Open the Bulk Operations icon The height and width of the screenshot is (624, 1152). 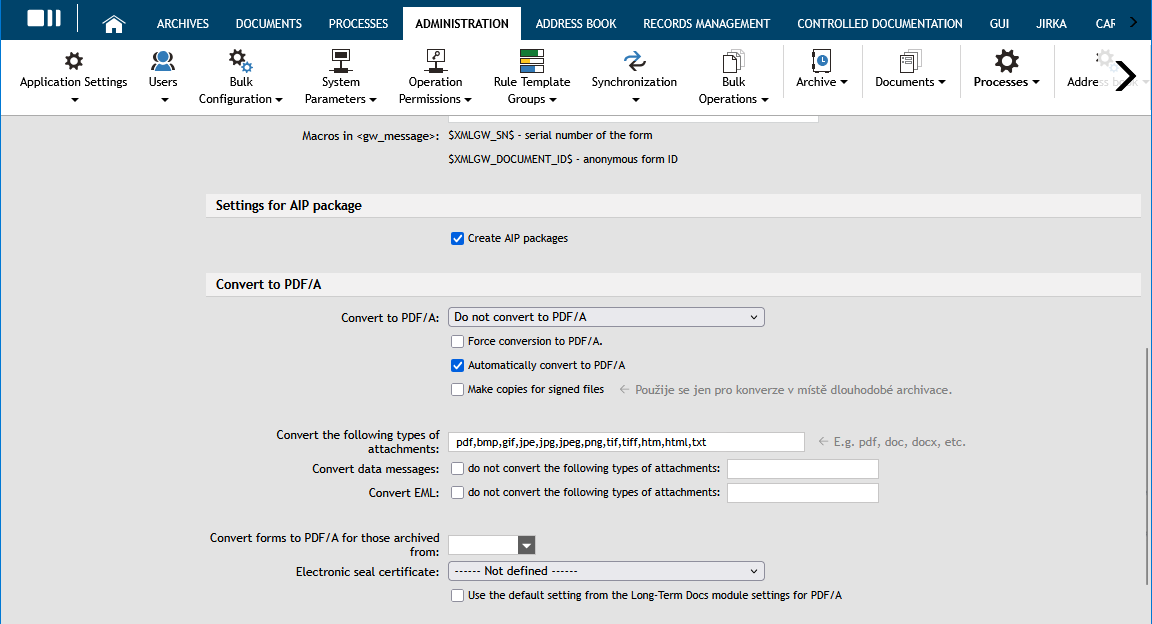click(x=733, y=61)
